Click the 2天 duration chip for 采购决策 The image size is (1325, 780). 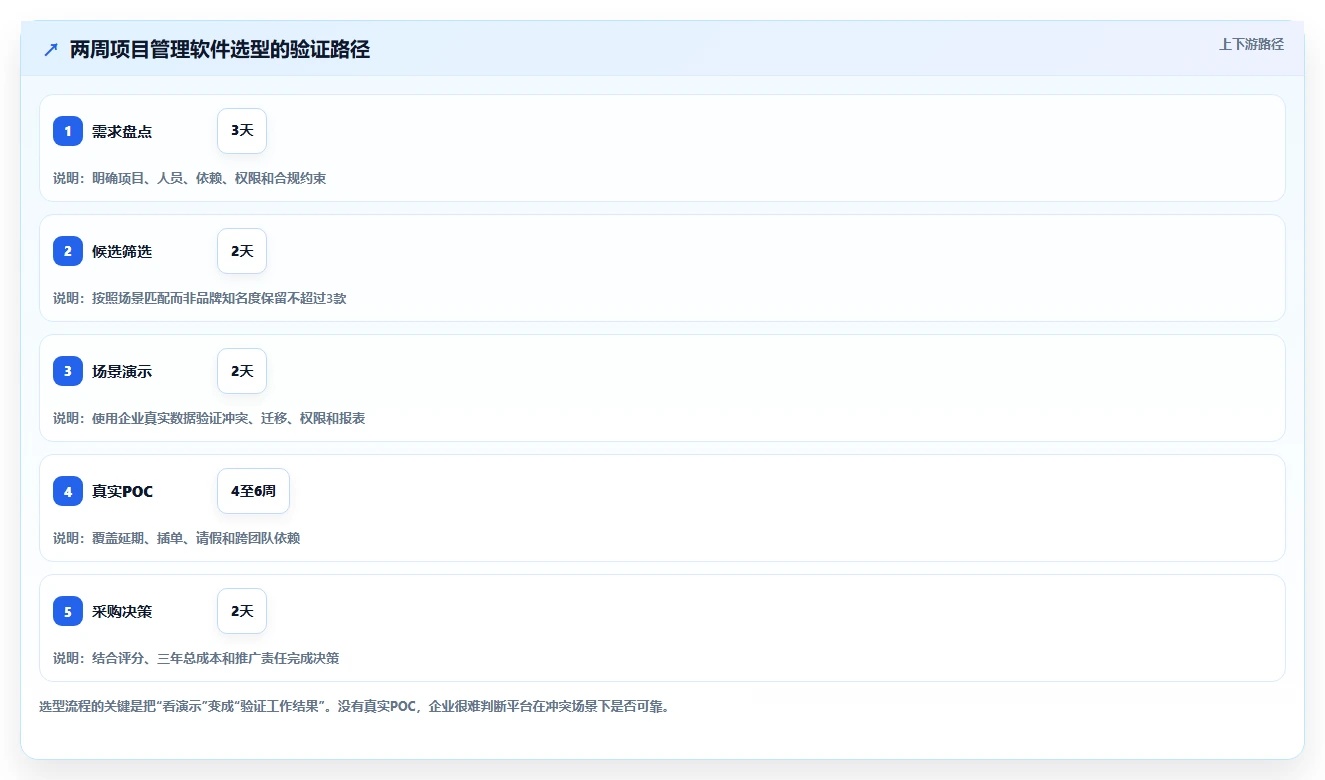pos(242,611)
